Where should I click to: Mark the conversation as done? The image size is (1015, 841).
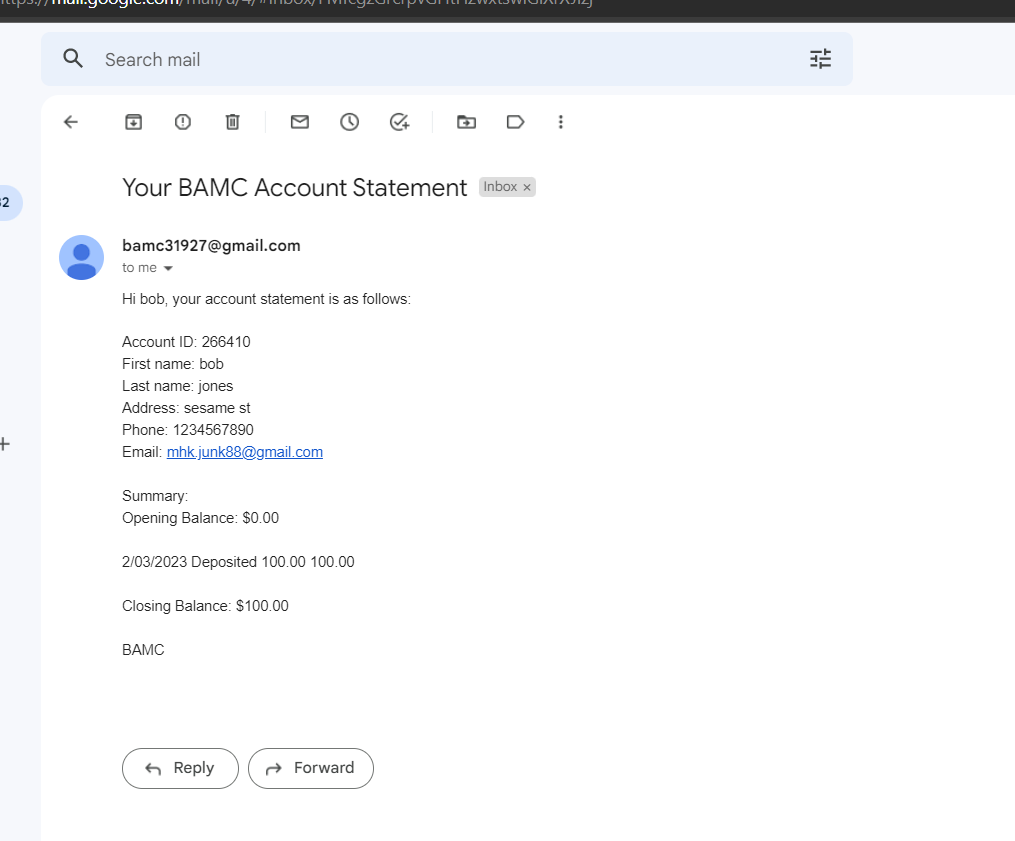[399, 121]
